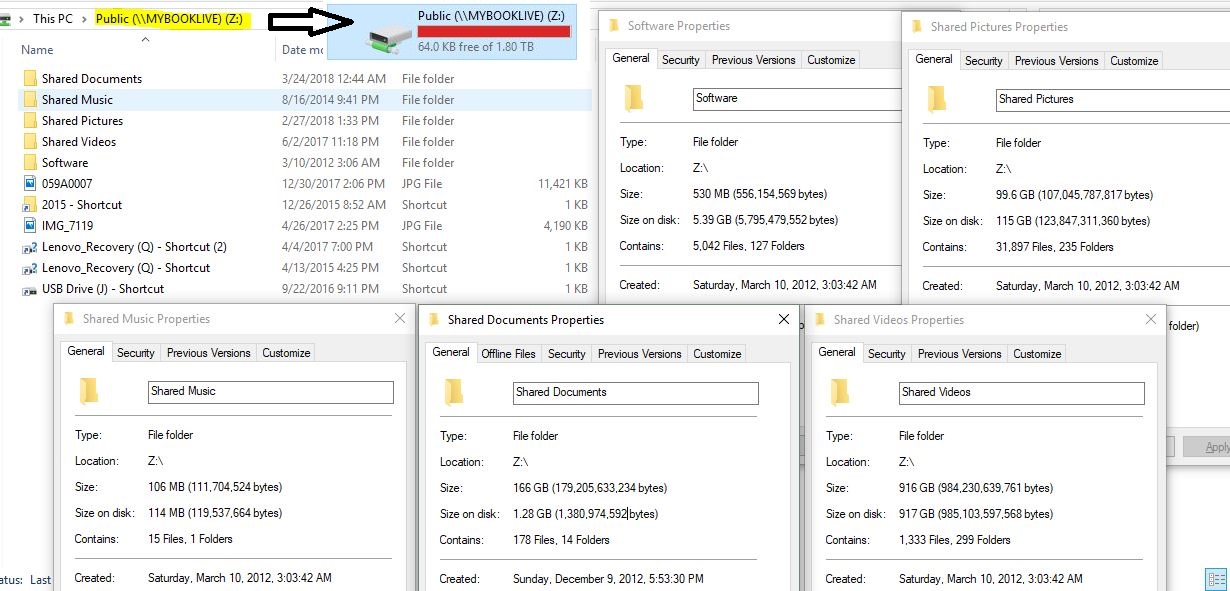This screenshot has width=1230, height=591.
Task: Open Customize tab in Shared Music Properties
Action: pos(286,353)
